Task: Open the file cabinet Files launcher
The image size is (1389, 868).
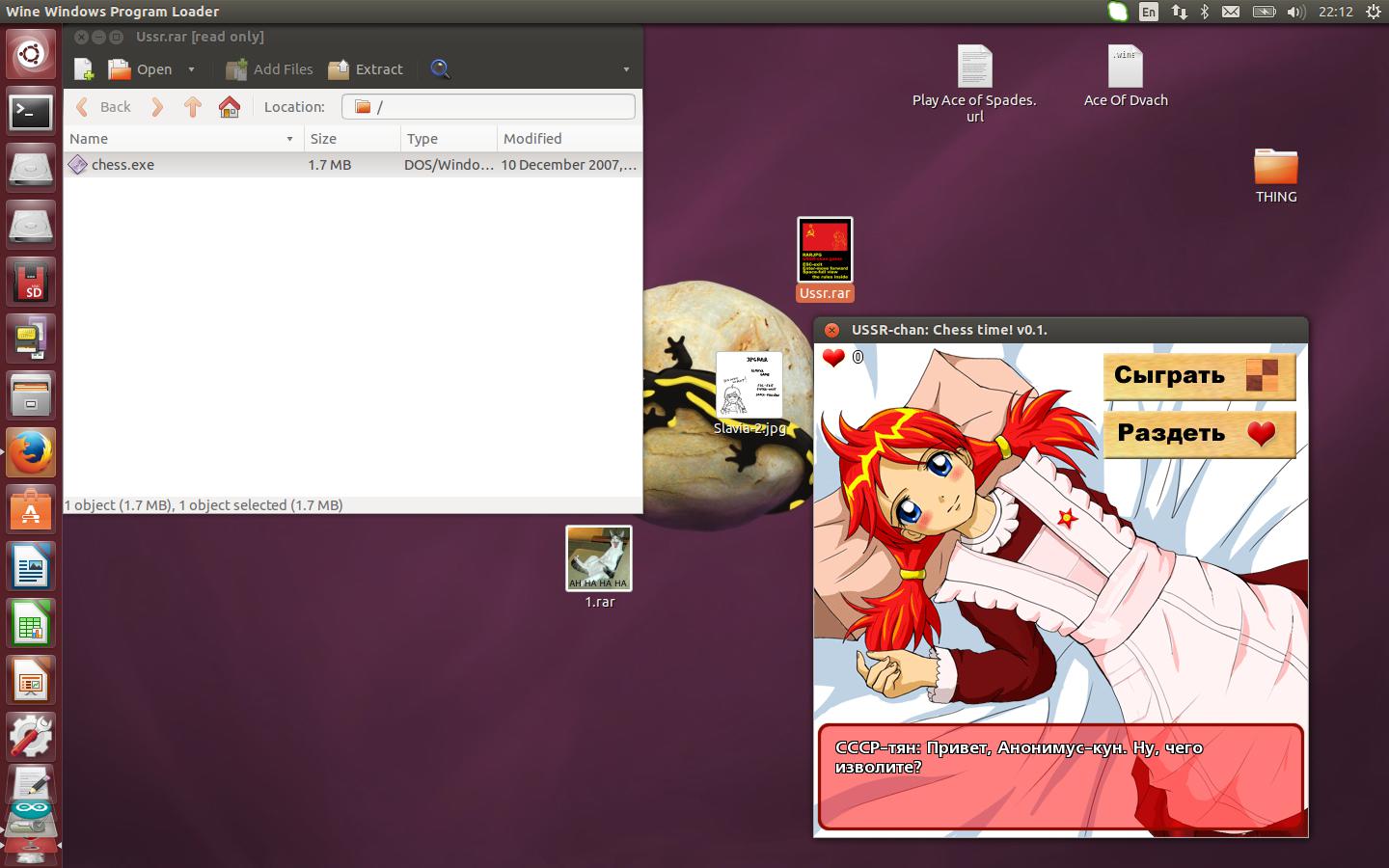Action: click(31, 395)
